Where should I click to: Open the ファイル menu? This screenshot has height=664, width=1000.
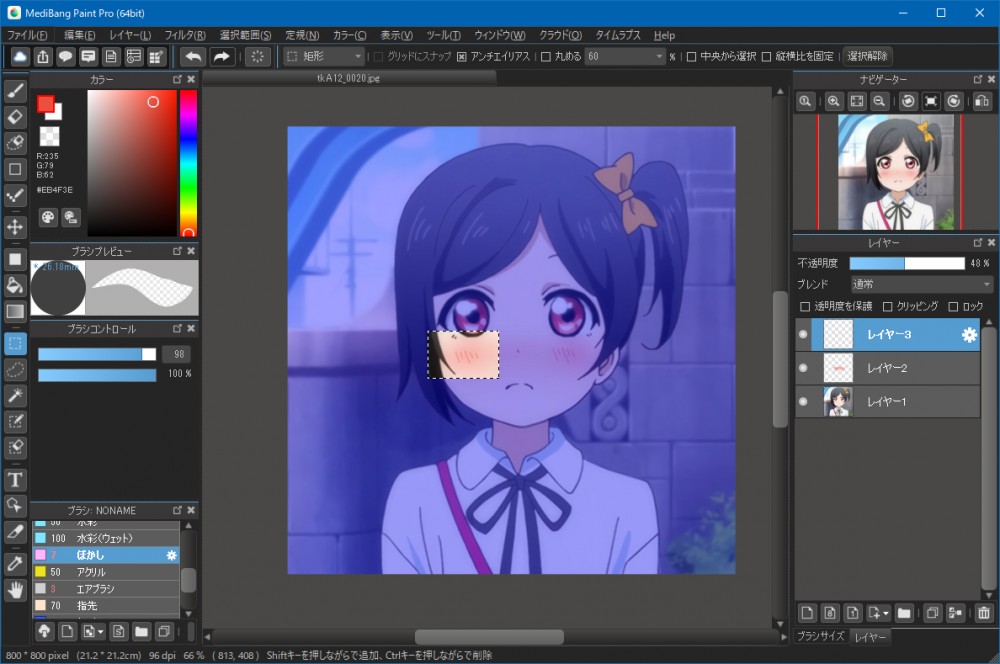(27, 35)
